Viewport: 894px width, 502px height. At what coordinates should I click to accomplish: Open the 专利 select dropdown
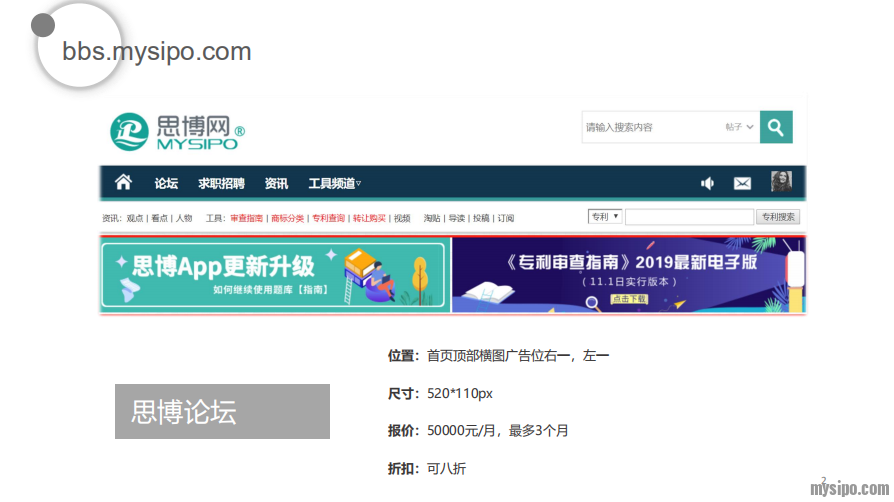[x=605, y=217]
